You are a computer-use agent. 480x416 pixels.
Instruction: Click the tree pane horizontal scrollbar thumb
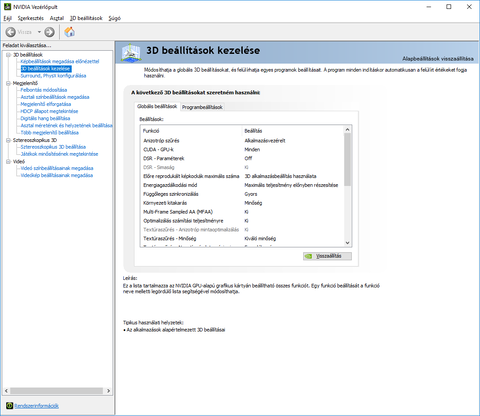pyautogui.click(x=56, y=391)
